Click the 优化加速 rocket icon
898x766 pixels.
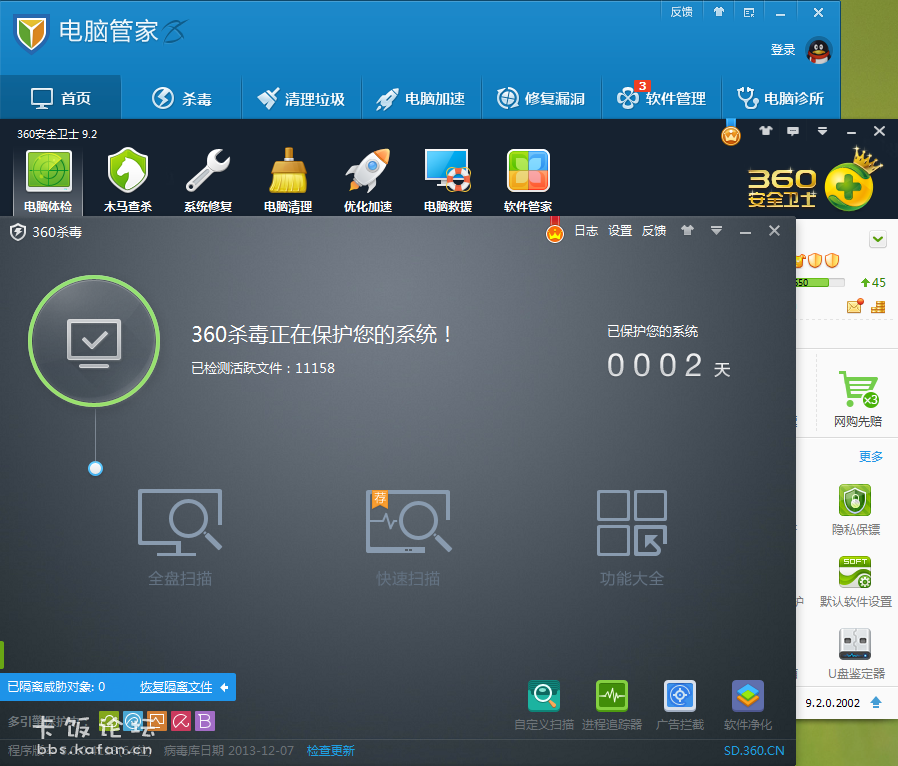(x=368, y=181)
